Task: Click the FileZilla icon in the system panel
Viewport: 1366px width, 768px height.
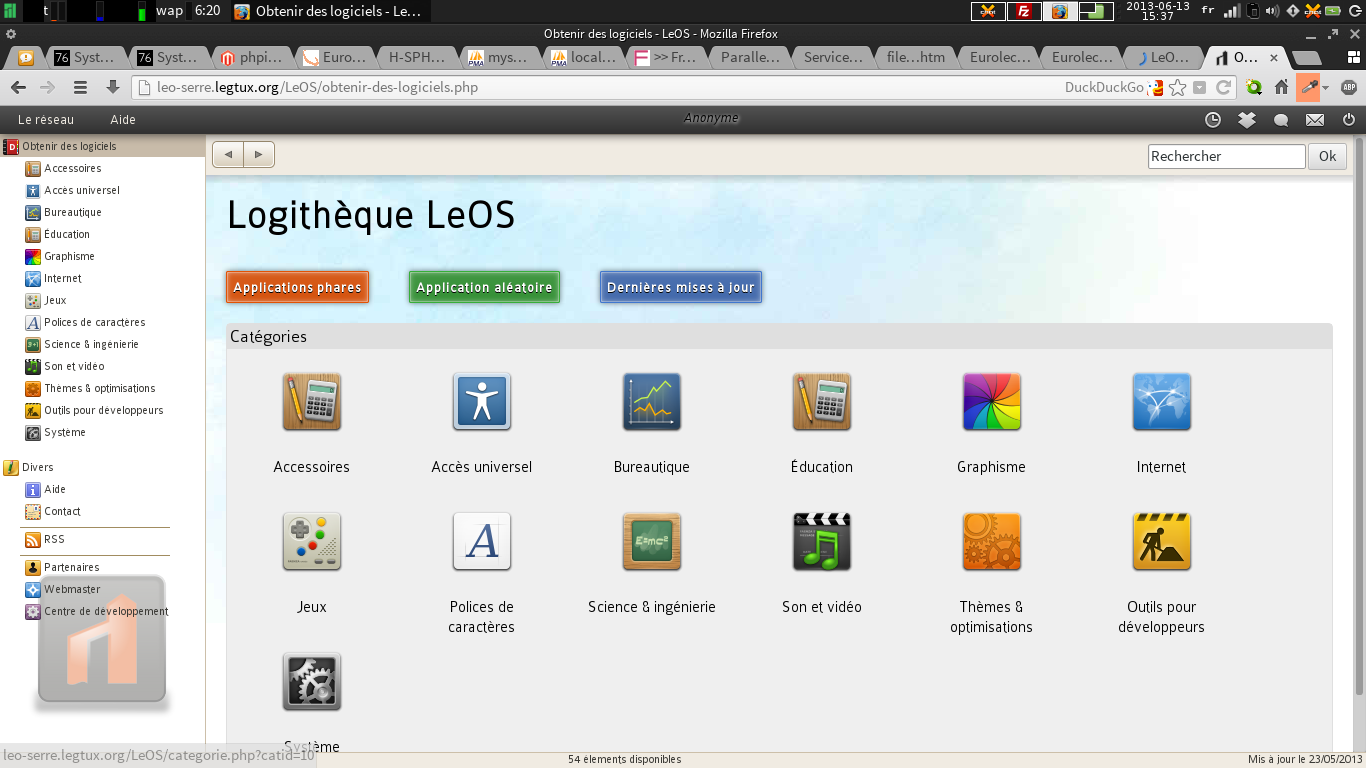Action: point(1023,12)
